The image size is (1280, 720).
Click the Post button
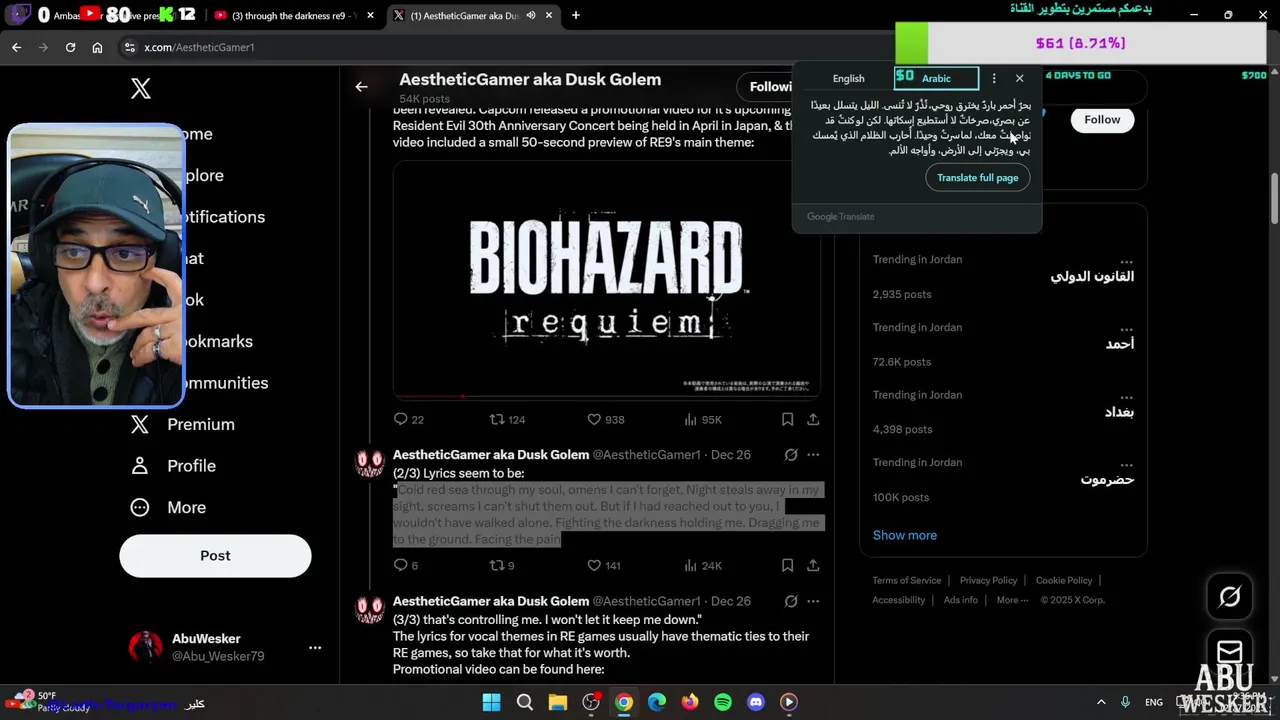tap(215, 556)
